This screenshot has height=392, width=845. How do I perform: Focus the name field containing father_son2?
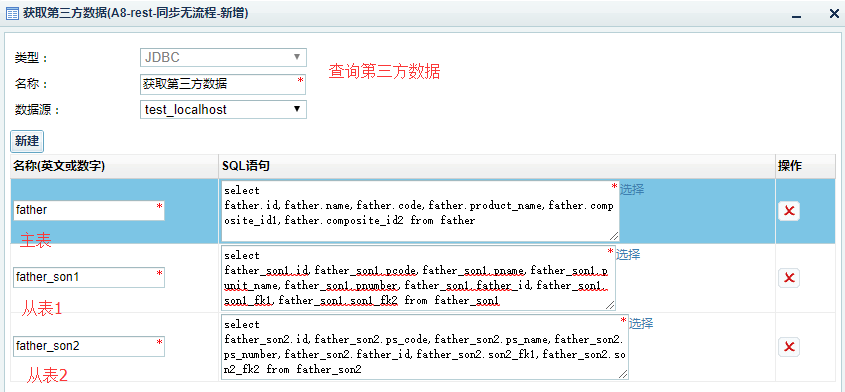point(89,346)
